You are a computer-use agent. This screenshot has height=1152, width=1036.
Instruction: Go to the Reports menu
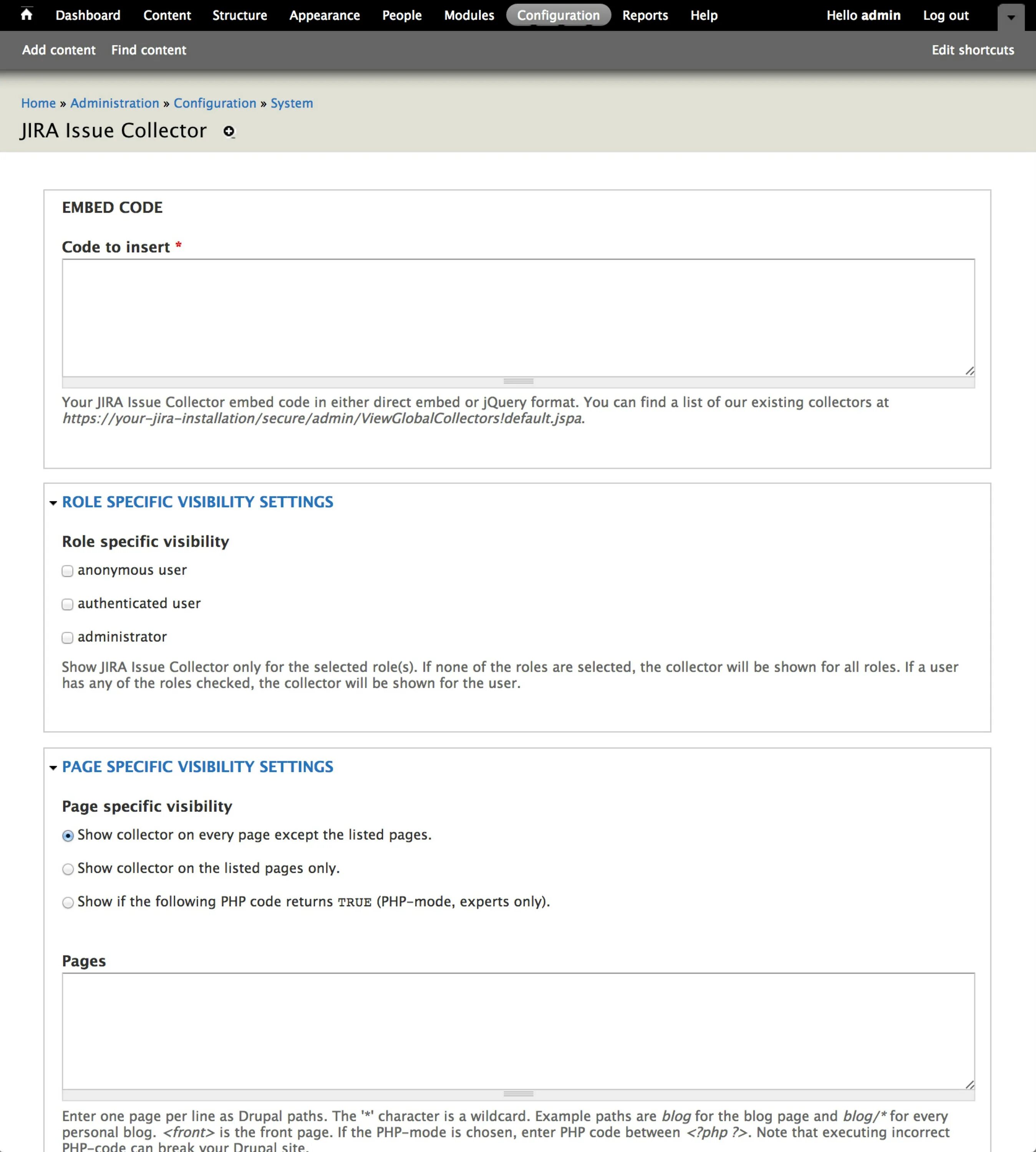(x=644, y=15)
